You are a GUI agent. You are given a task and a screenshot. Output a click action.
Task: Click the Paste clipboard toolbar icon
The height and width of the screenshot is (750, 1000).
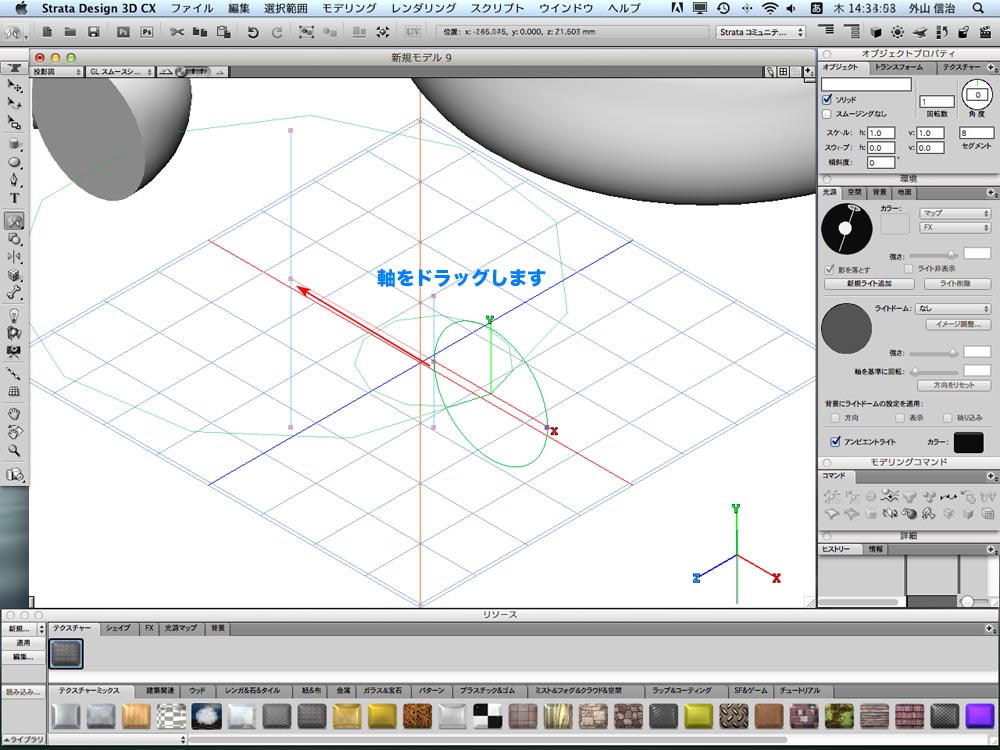tap(223, 32)
